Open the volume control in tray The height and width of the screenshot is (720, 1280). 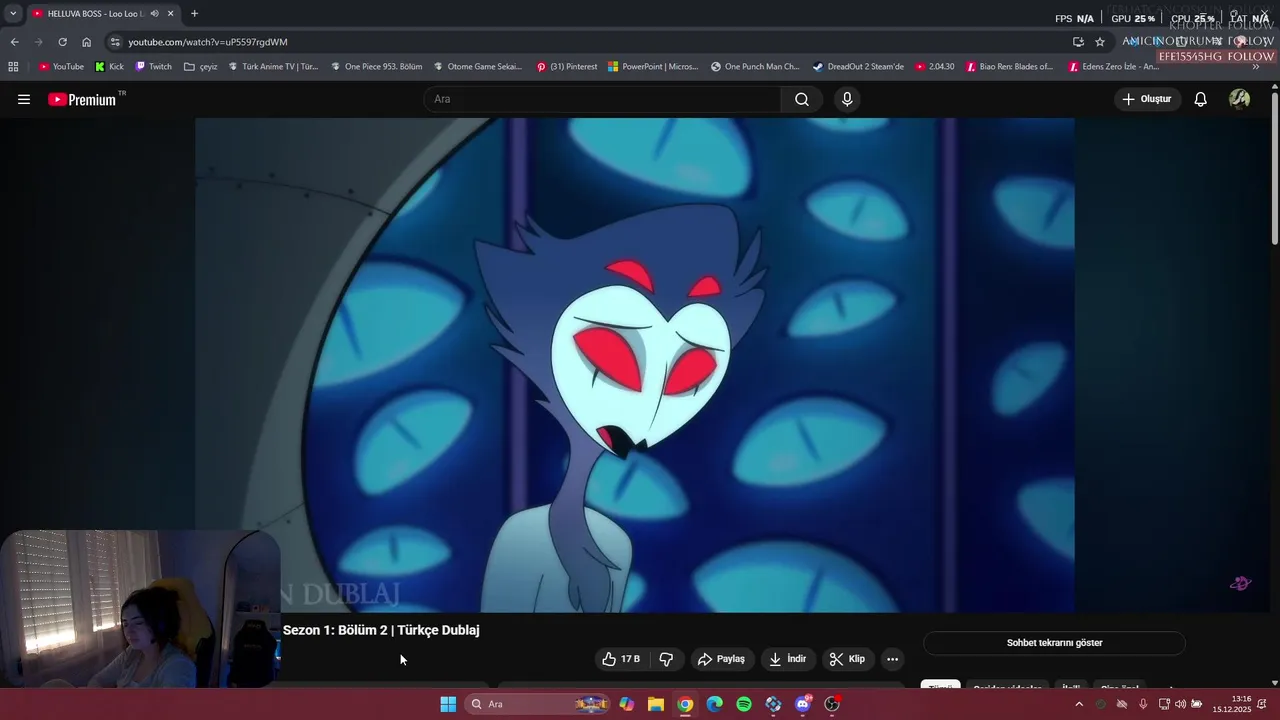(x=1180, y=704)
